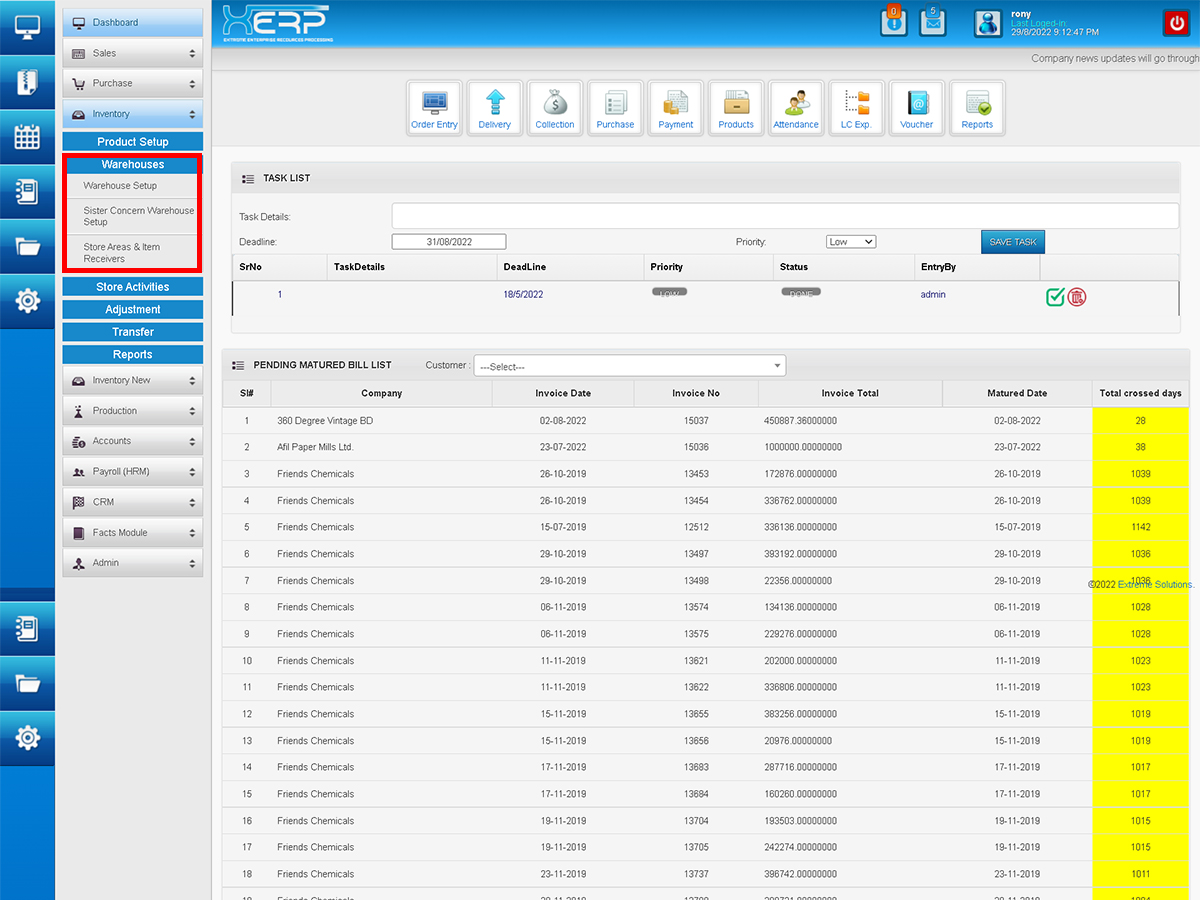Image resolution: width=1200 pixels, height=900 pixels.
Task: Open the mail messages icon in header
Action: (932, 22)
